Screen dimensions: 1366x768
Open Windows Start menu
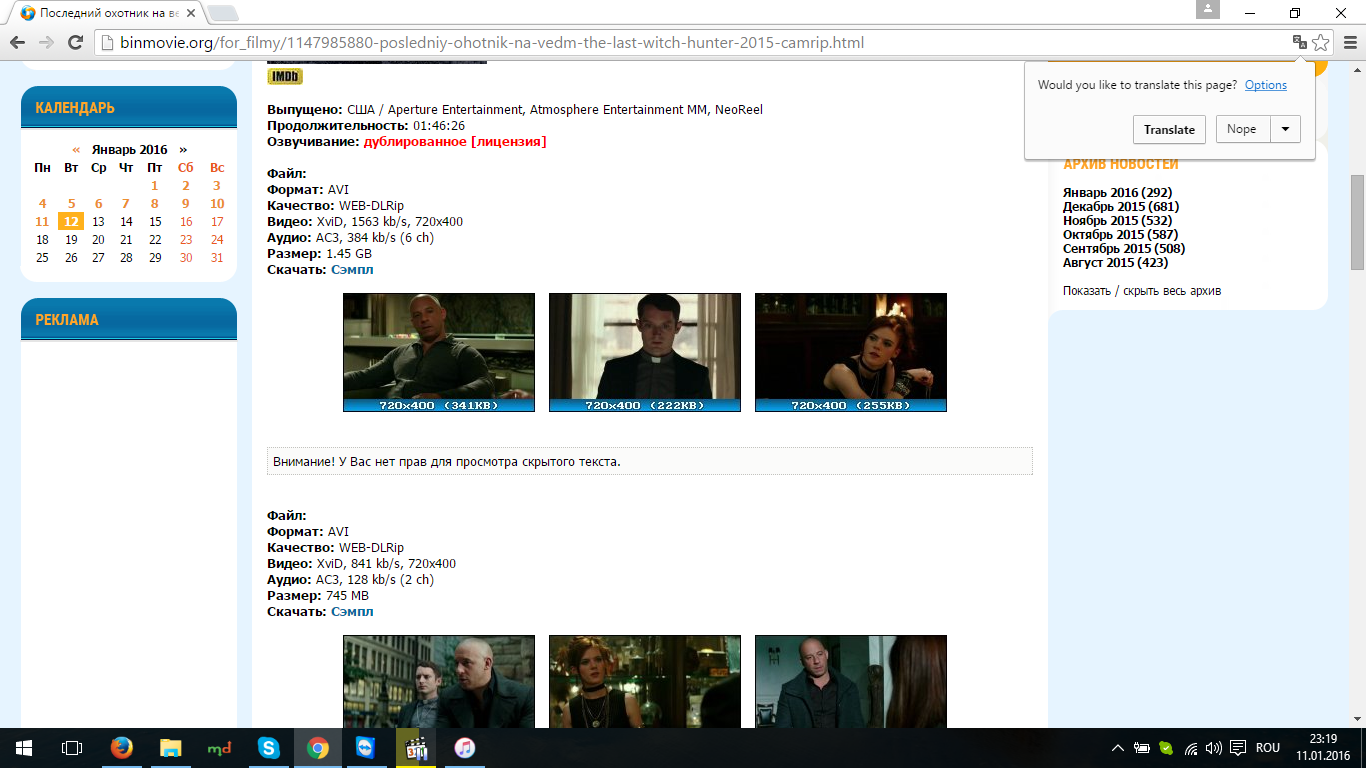[24, 748]
